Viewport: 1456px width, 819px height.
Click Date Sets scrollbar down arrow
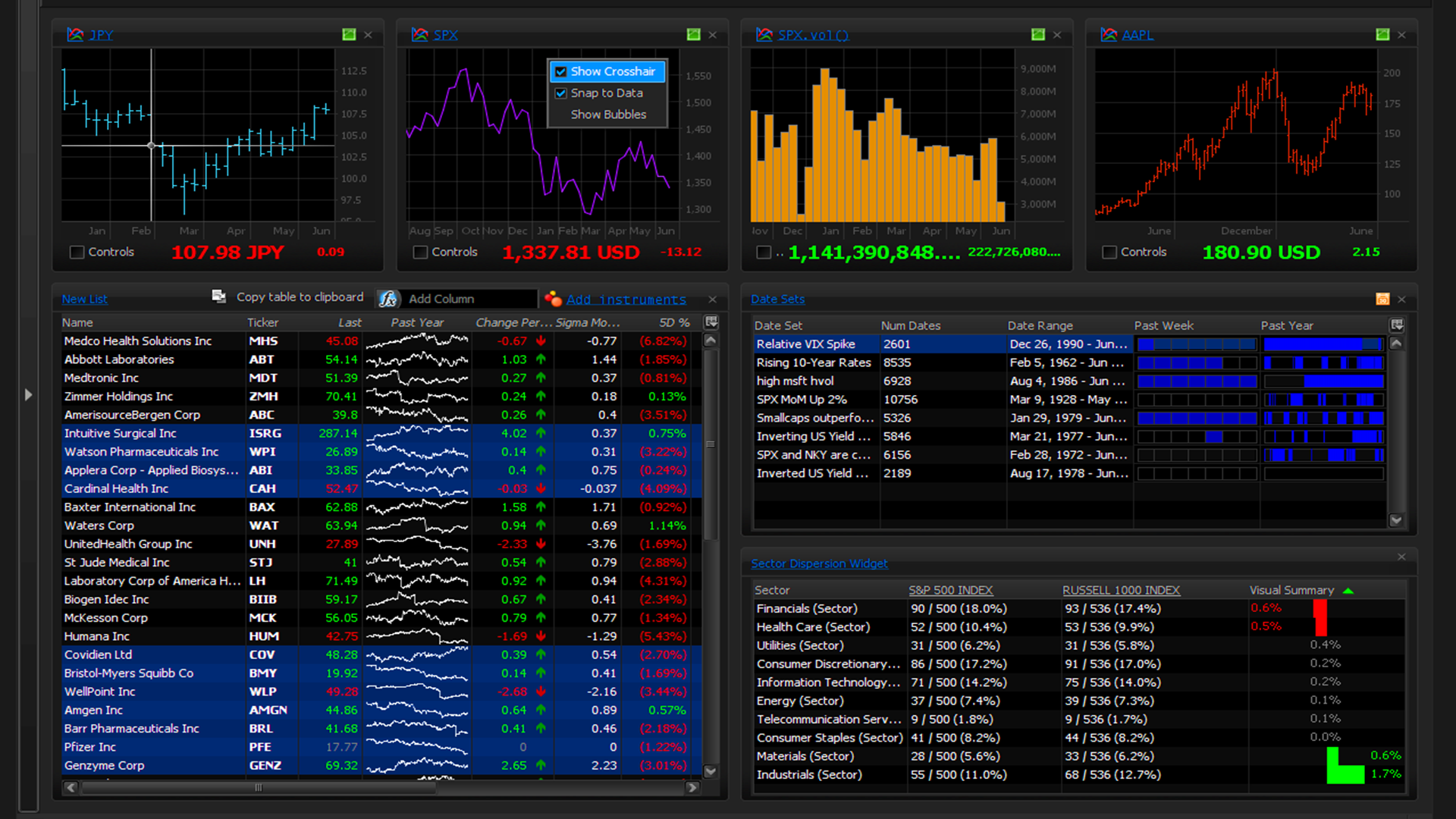1396,520
